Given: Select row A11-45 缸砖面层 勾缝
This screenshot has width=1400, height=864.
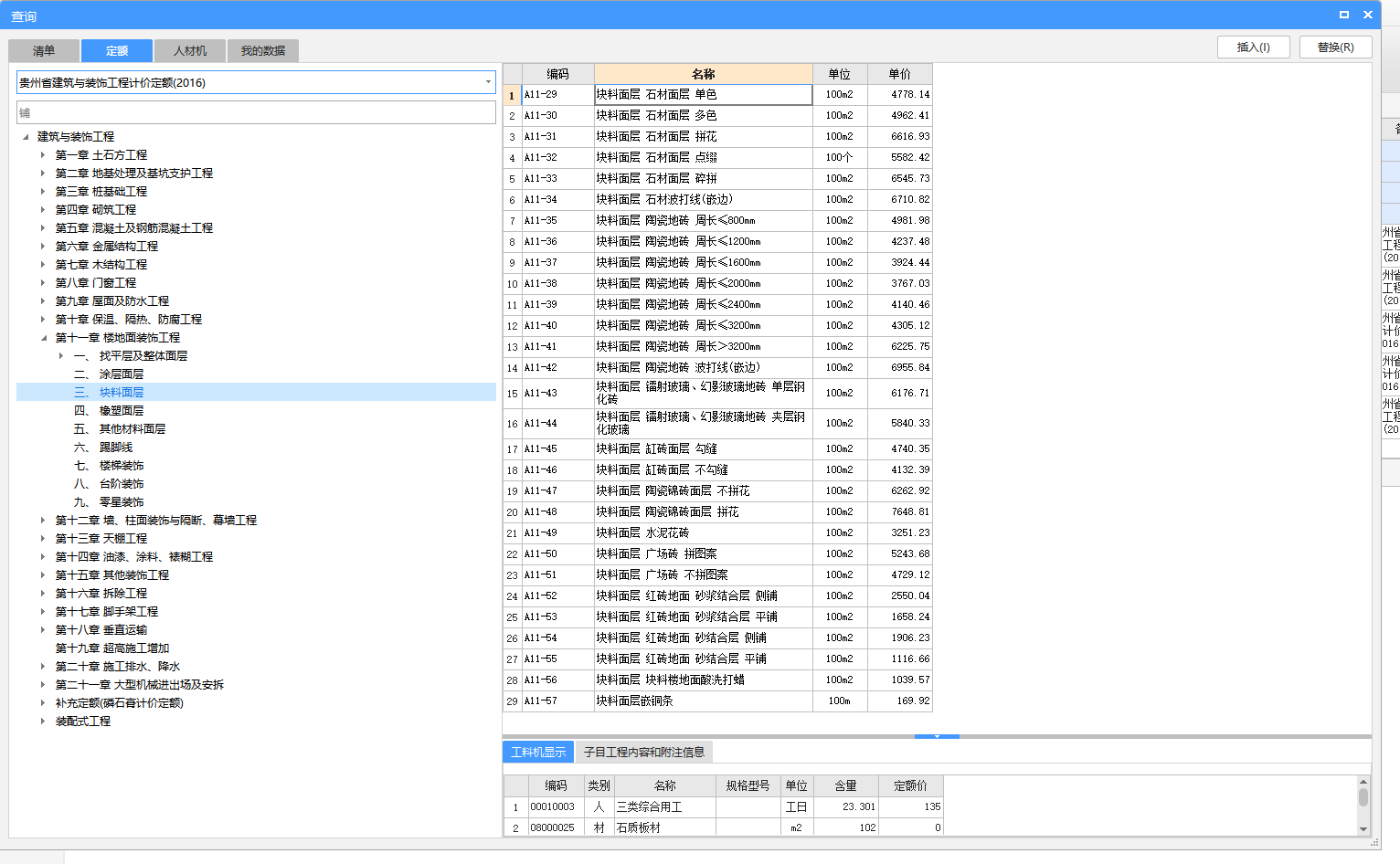Looking at the screenshot, I should click(x=717, y=449).
